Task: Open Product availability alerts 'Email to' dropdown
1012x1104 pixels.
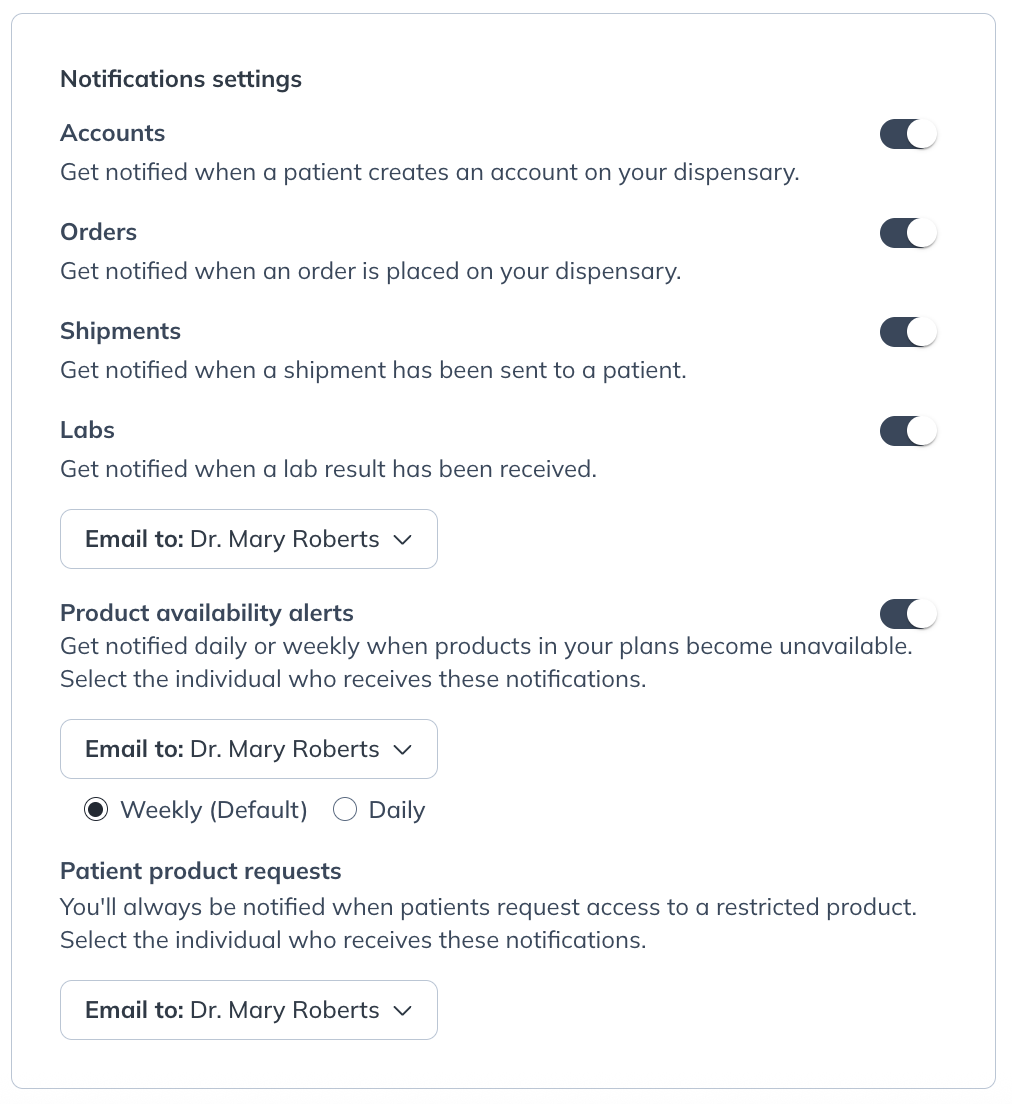Action: [248, 749]
